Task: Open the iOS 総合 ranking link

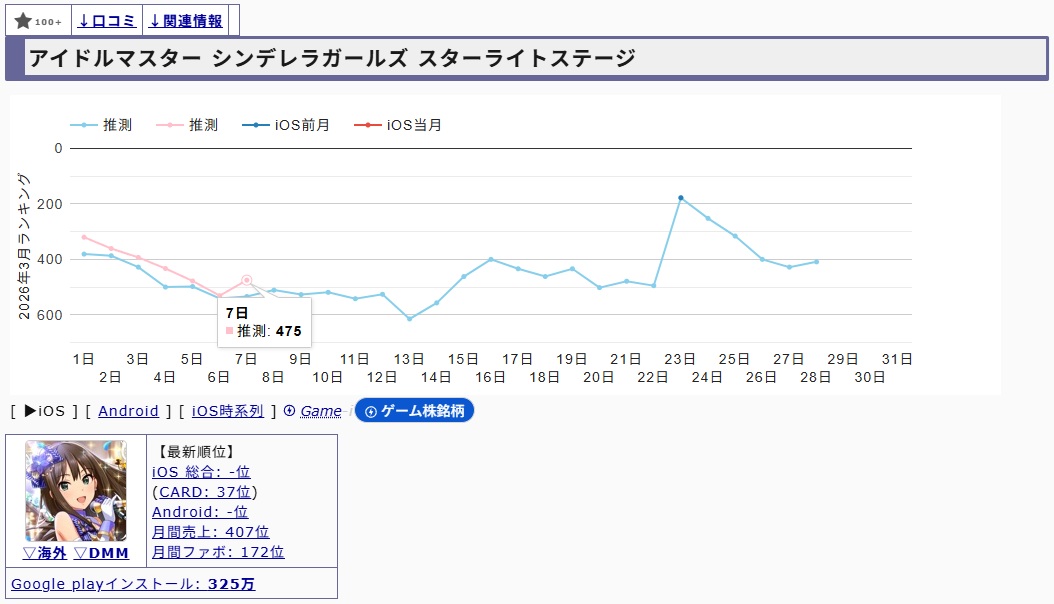Action: tap(201, 472)
